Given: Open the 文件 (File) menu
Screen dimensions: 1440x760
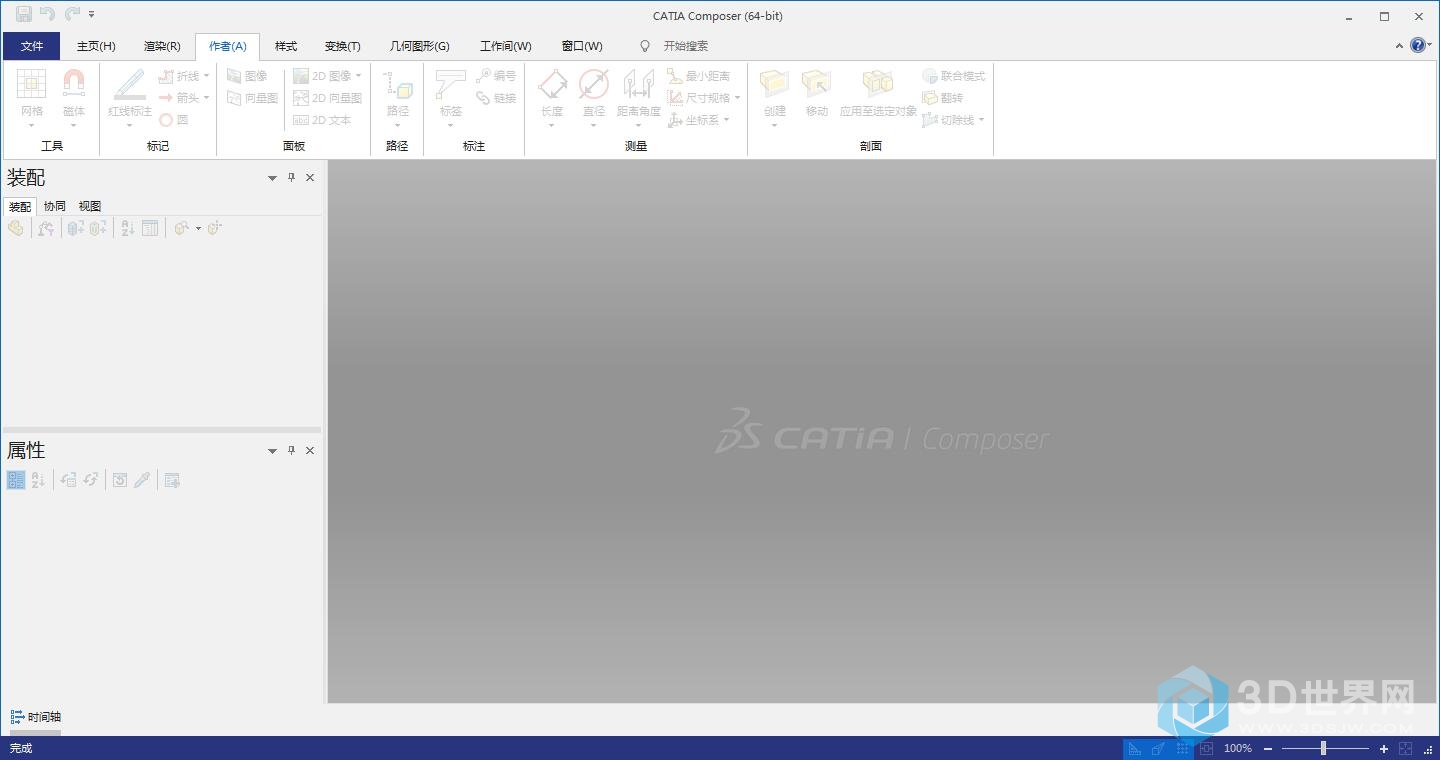Looking at the screenshot, I should click(32, 46).
